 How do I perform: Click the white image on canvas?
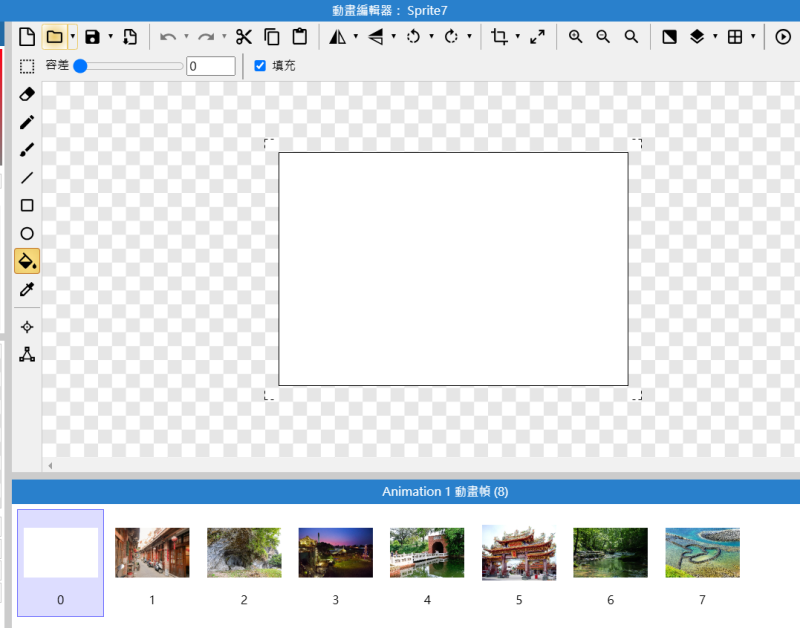tap(453, 269)
